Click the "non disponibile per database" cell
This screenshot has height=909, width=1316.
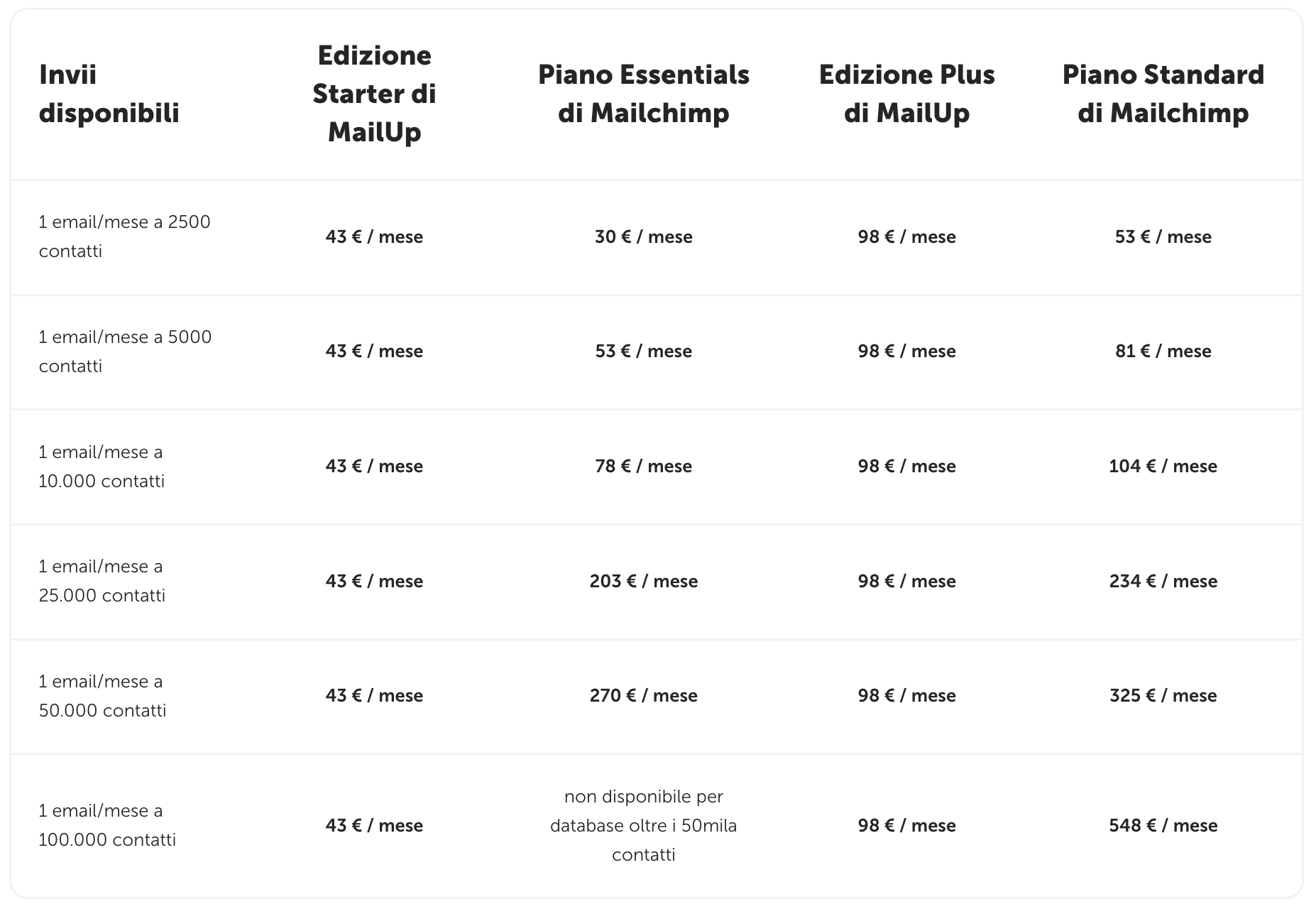pyautogui.click(x=643, y=825)
